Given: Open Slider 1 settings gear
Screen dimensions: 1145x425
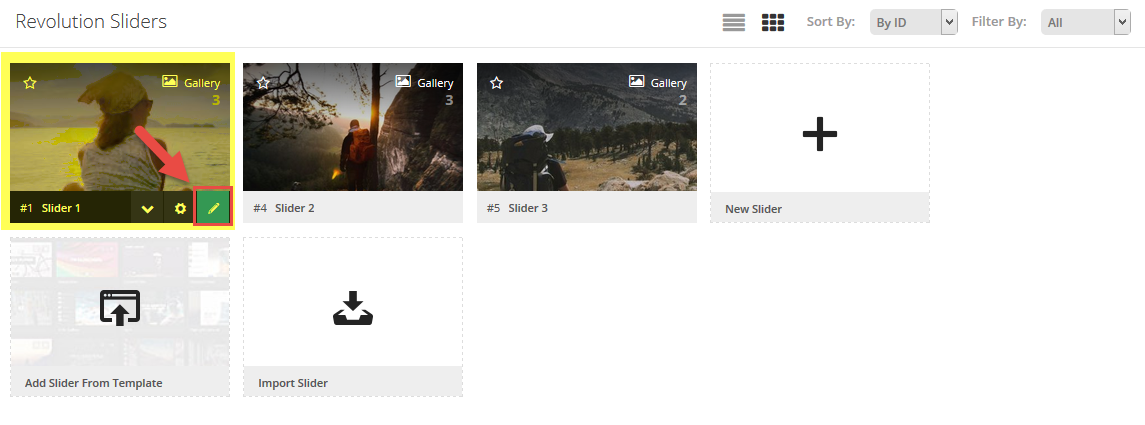Looking at the screenshot, I should pyautogui.click(x=180, y=209).
